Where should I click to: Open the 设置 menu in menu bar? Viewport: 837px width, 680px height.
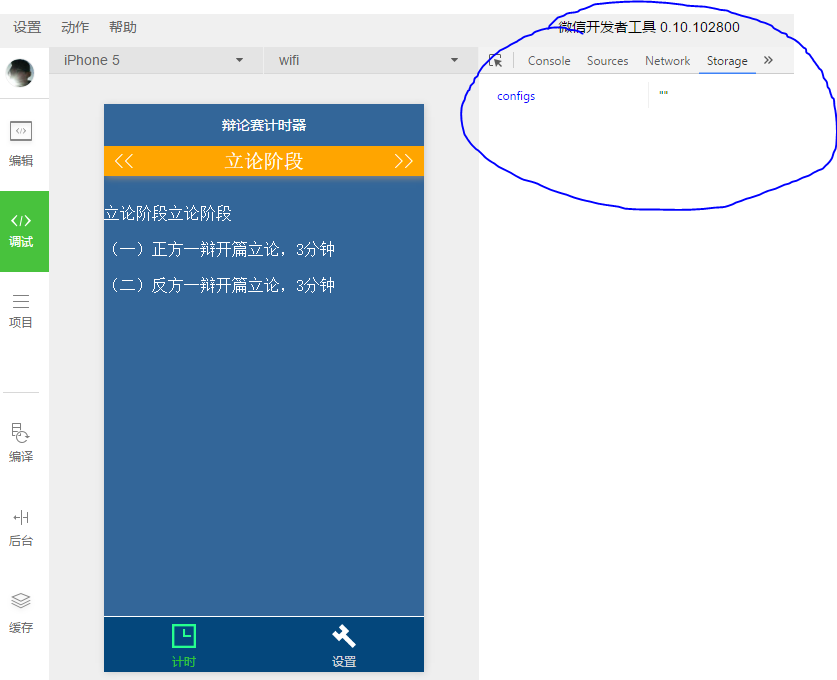tap(27, 27)
